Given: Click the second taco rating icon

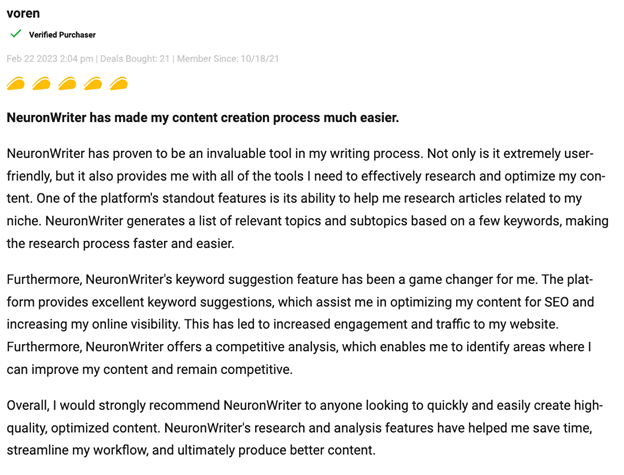Looking at the screenshot, I should pyautogui.click(x=42, y=83).
